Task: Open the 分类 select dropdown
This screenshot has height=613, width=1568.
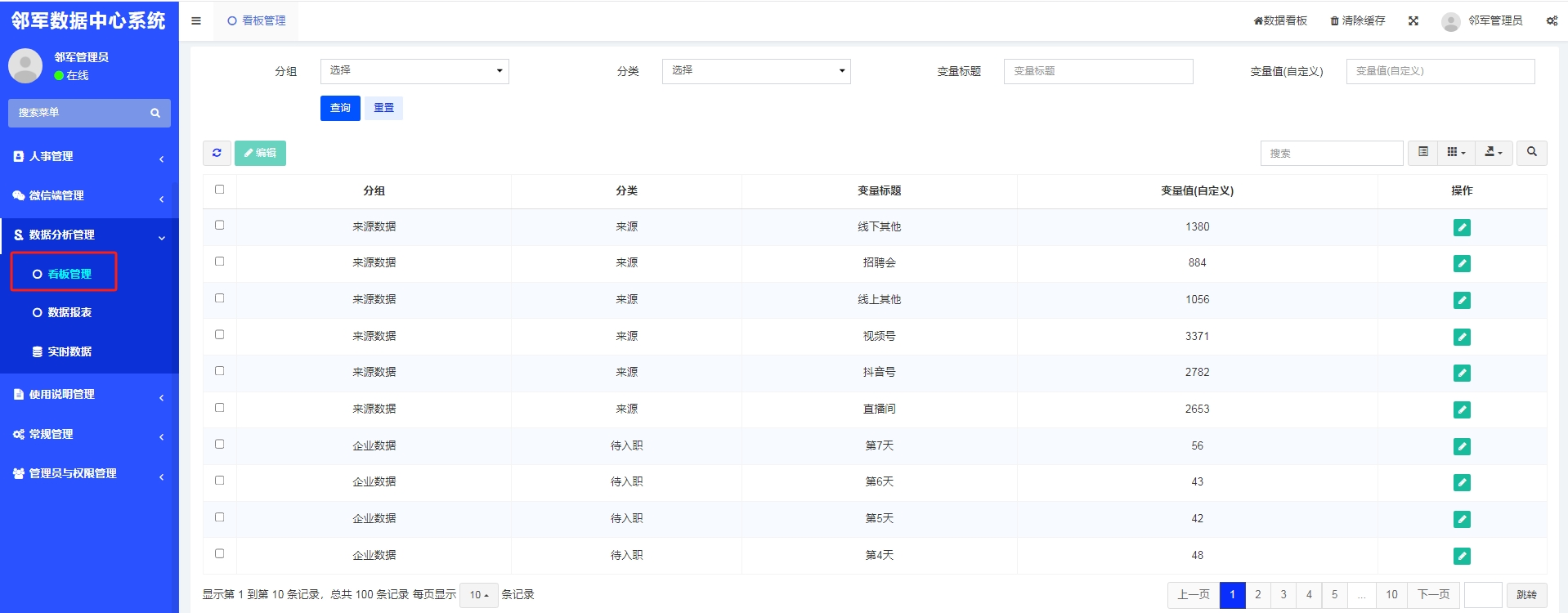Action: (756, 71)
